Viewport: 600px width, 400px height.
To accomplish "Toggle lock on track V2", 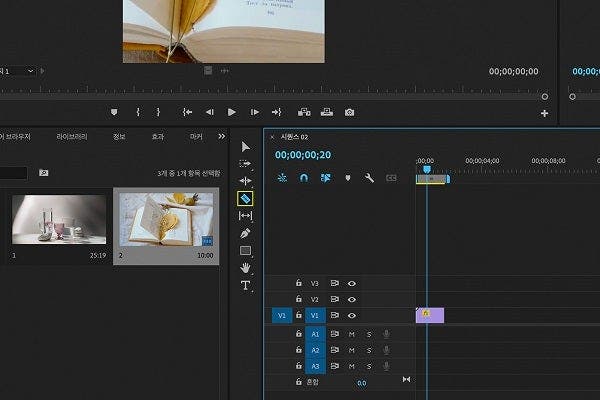I will pos(298,299).
